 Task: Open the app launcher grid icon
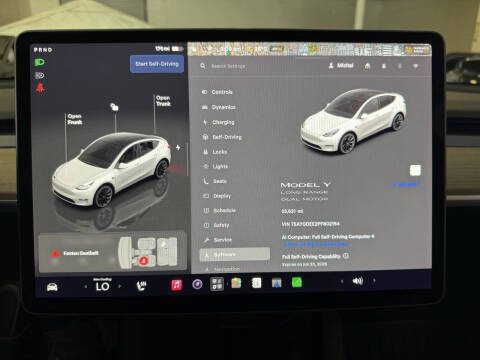[x=217, y=284]
